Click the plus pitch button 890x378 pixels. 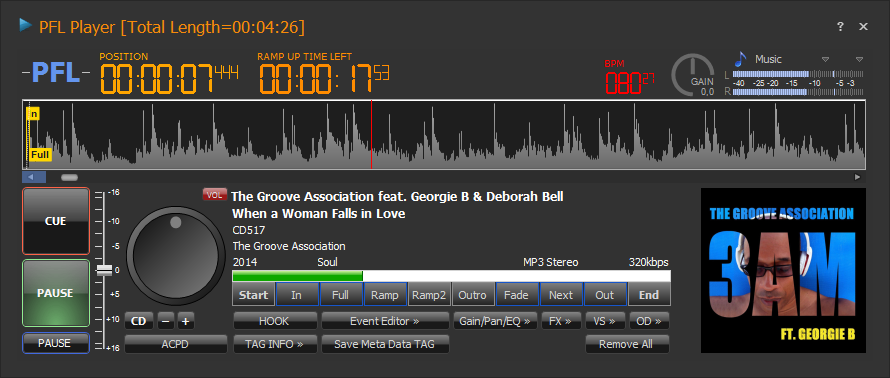(186, 321)
